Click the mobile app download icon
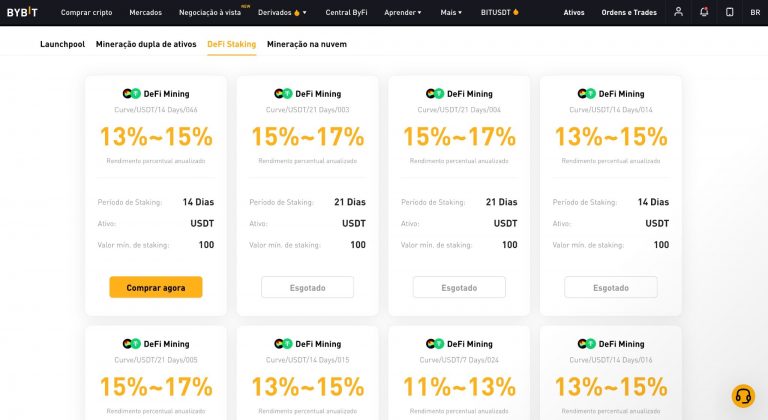This screenshot has width=768, height=420. (x=729, y=12)
